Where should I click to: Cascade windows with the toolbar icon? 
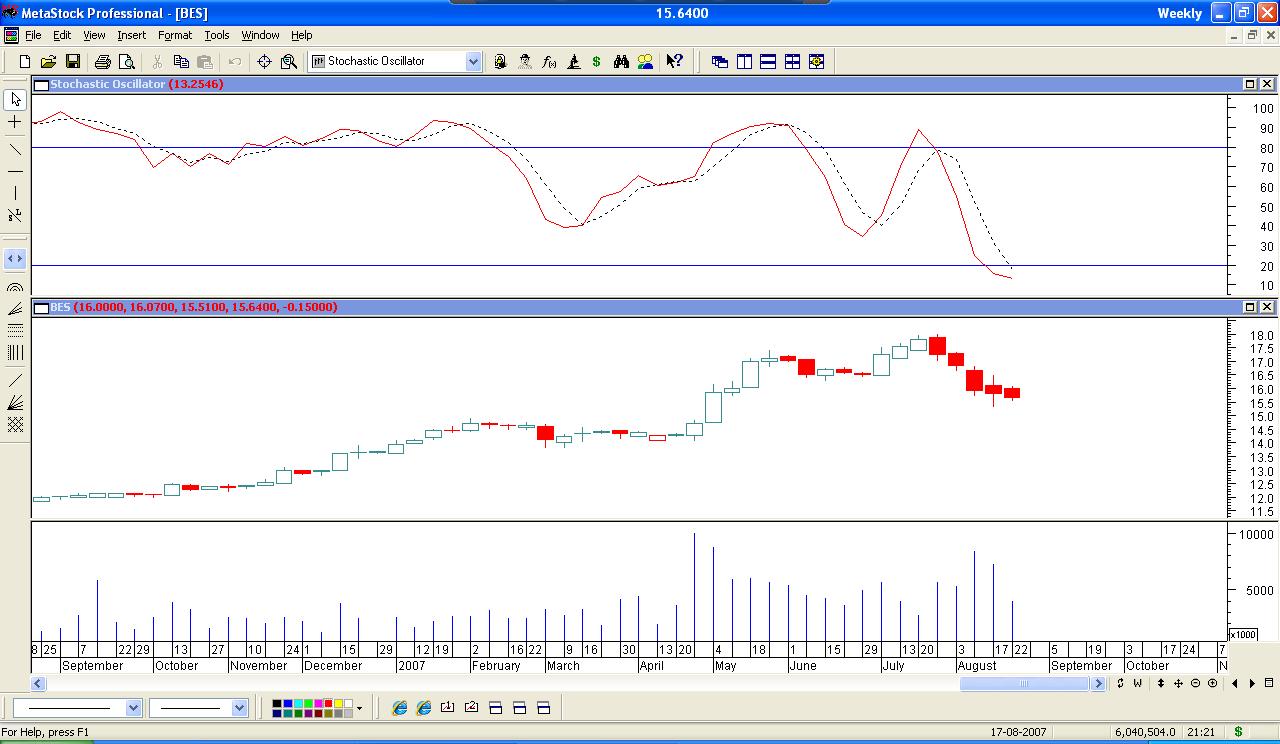720,61
